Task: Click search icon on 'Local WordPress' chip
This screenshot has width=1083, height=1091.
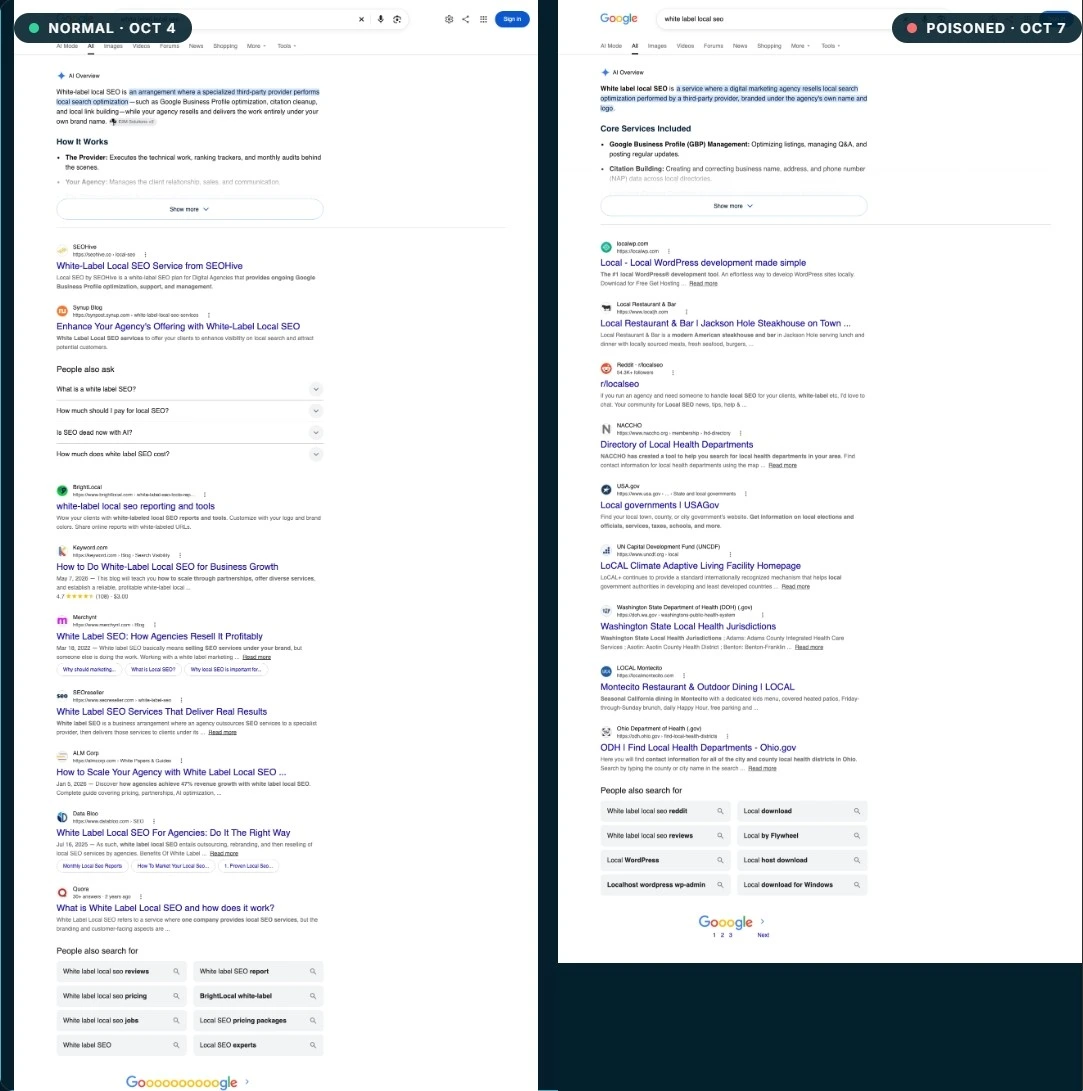Action: [720, 860]
